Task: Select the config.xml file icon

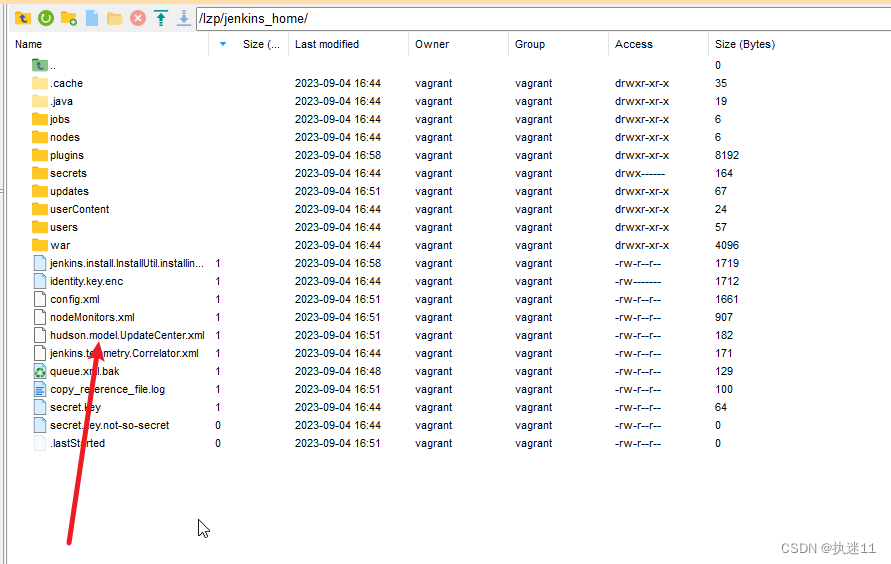Action: click(x=40, y=299)
